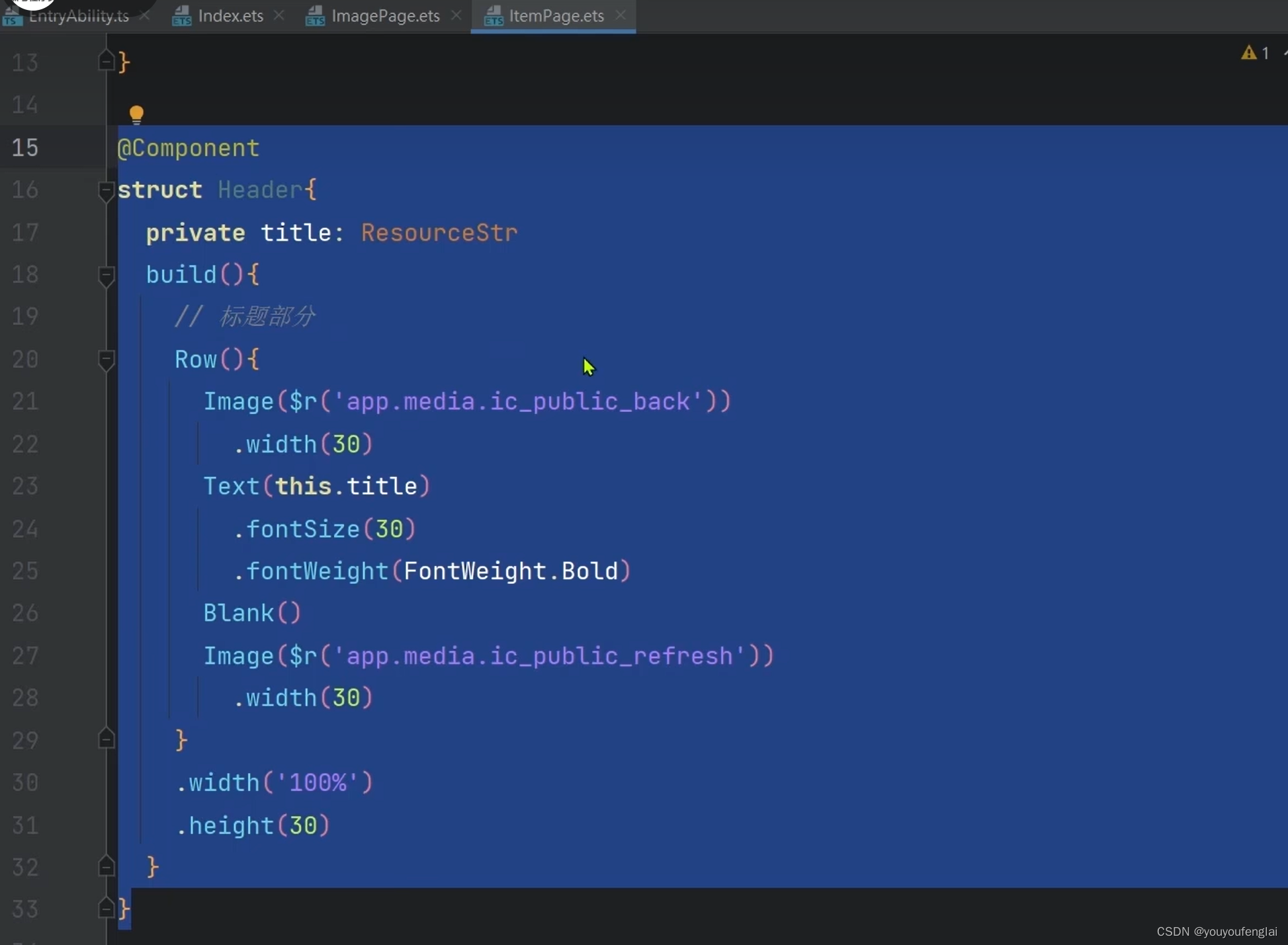Switch to the ImagePage.ets tab
This screenshot has height=945, width=1288.
pos(386,16)
